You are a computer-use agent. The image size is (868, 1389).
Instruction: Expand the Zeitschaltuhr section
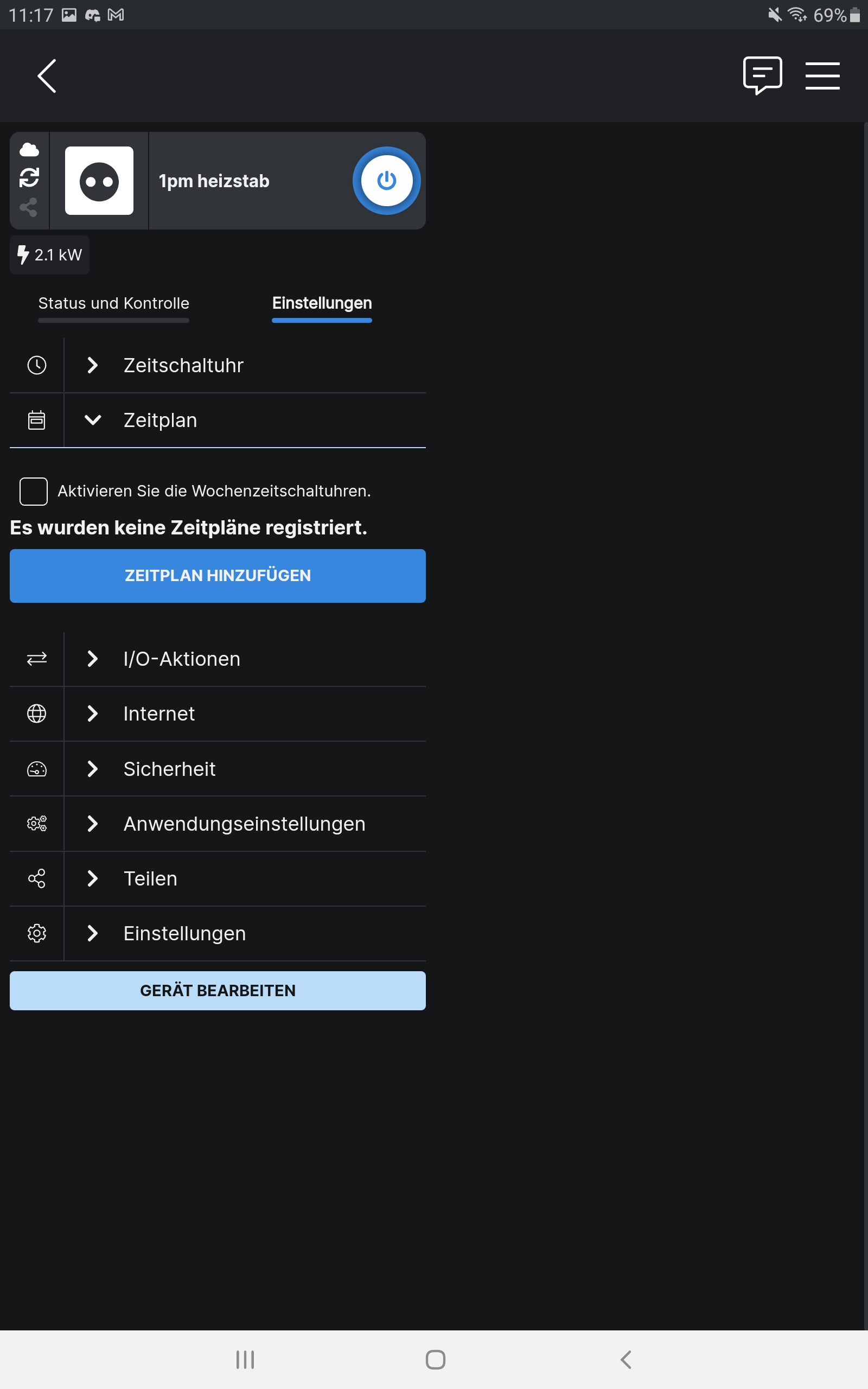(x=184, y=366)
